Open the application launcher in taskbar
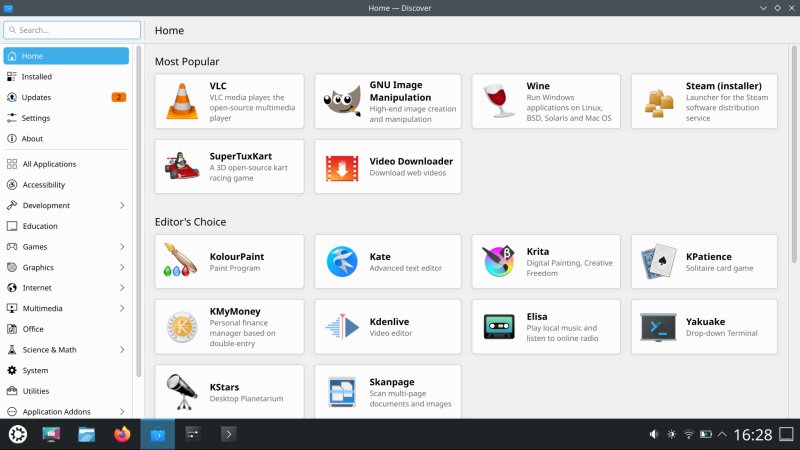This screenshot has width=800, height=450. point(17,434)
